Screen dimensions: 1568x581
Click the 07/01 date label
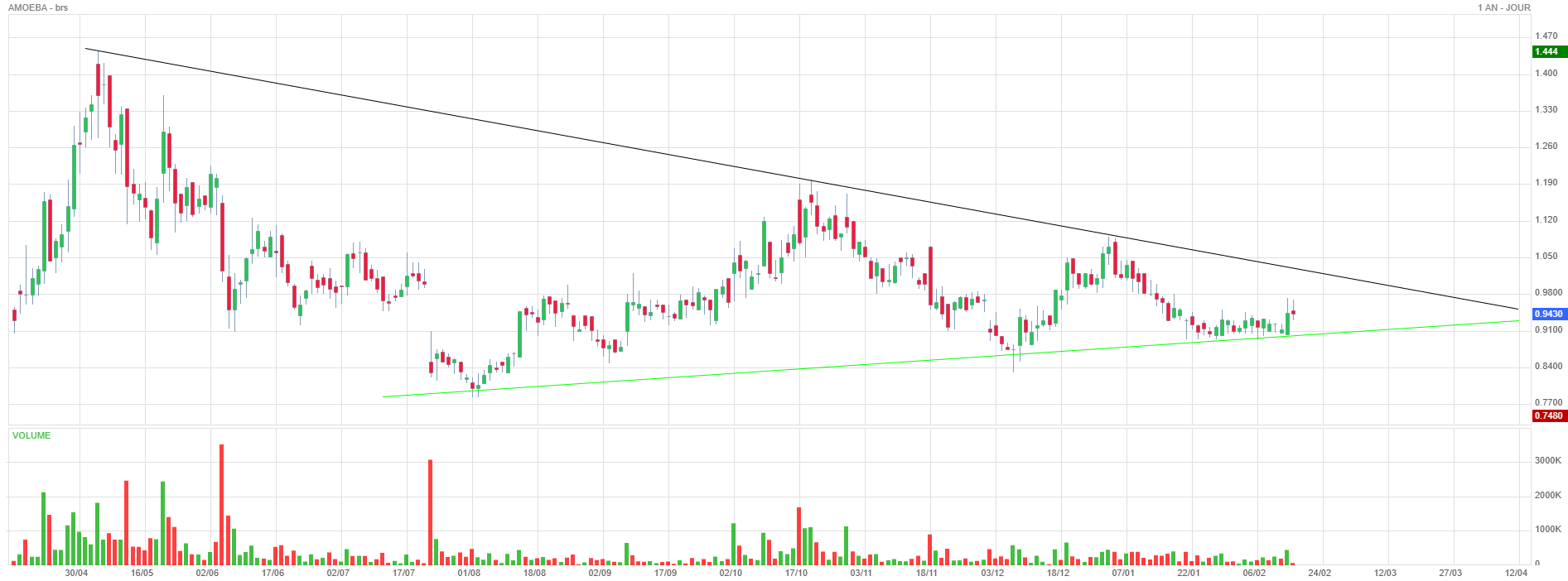click(1123, 573)
